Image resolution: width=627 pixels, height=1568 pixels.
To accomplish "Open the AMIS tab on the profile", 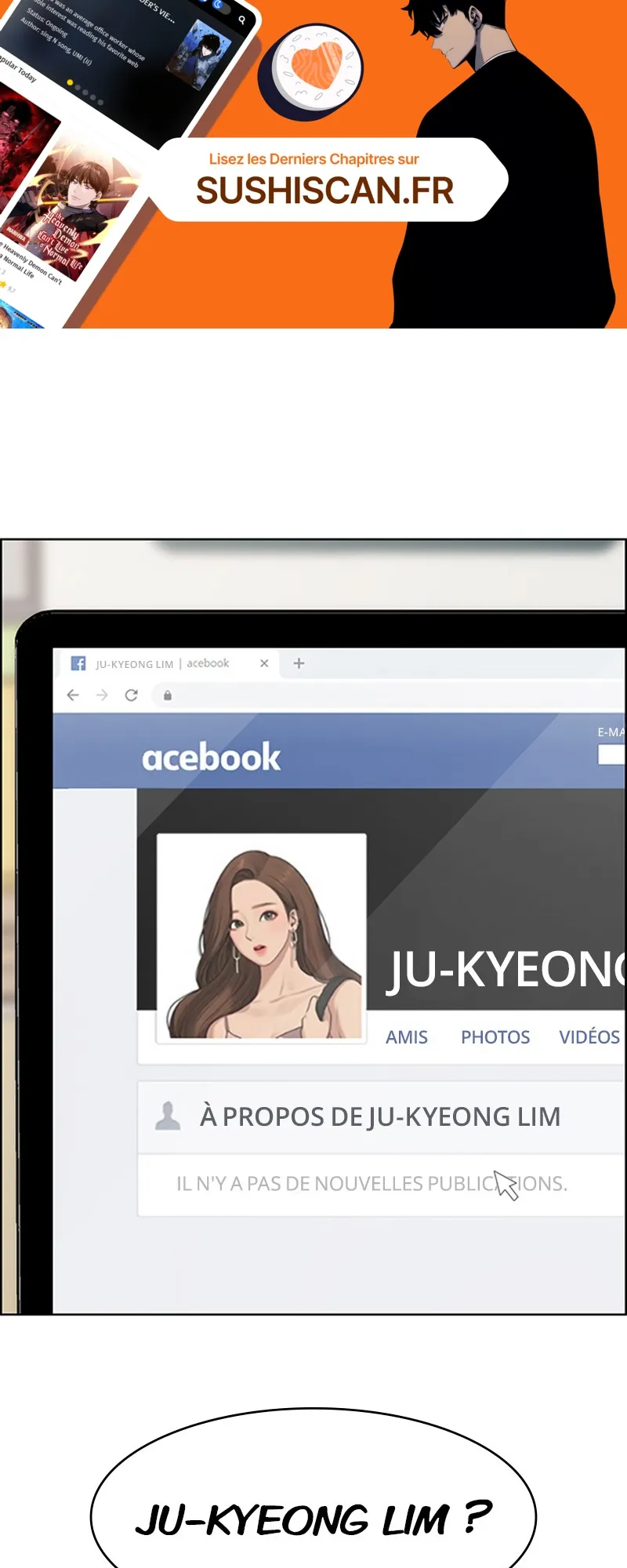I will pos(407,1037).
